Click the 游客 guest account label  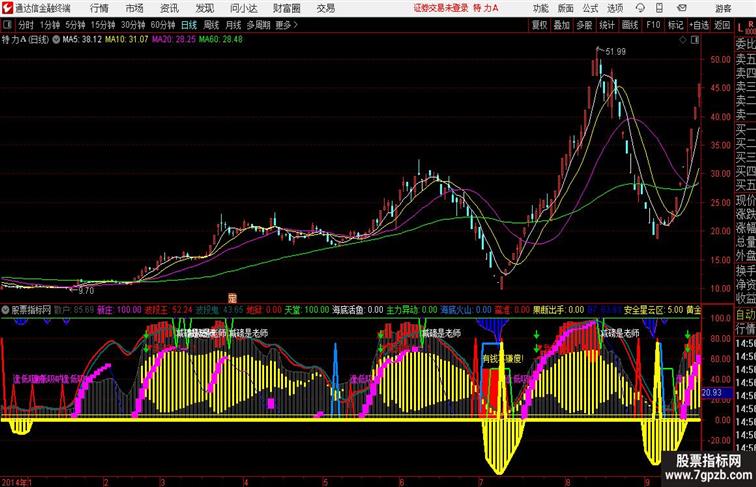pos(723,8)
